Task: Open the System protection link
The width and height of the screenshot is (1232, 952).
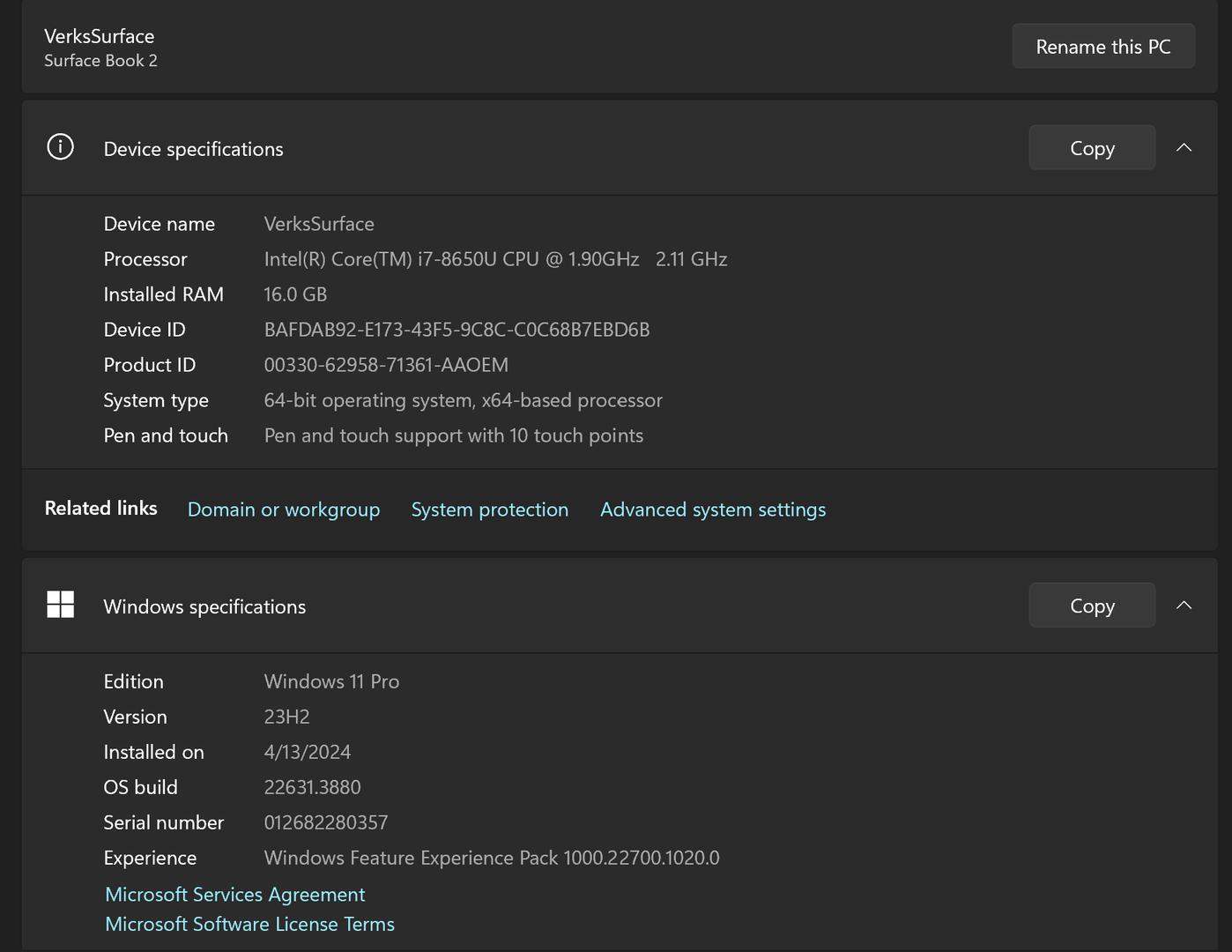Action: click(x=489, y=509)
